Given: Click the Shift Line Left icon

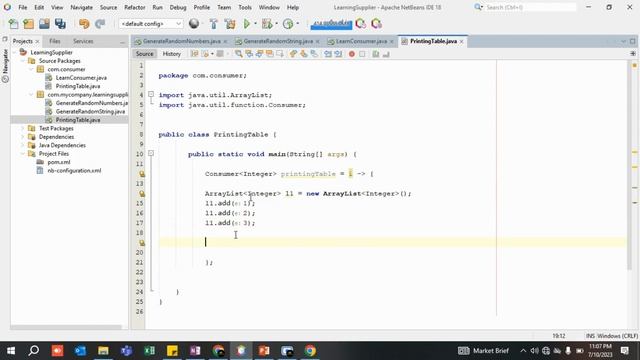Looking at the screenshot, I should tap(328, 54).
